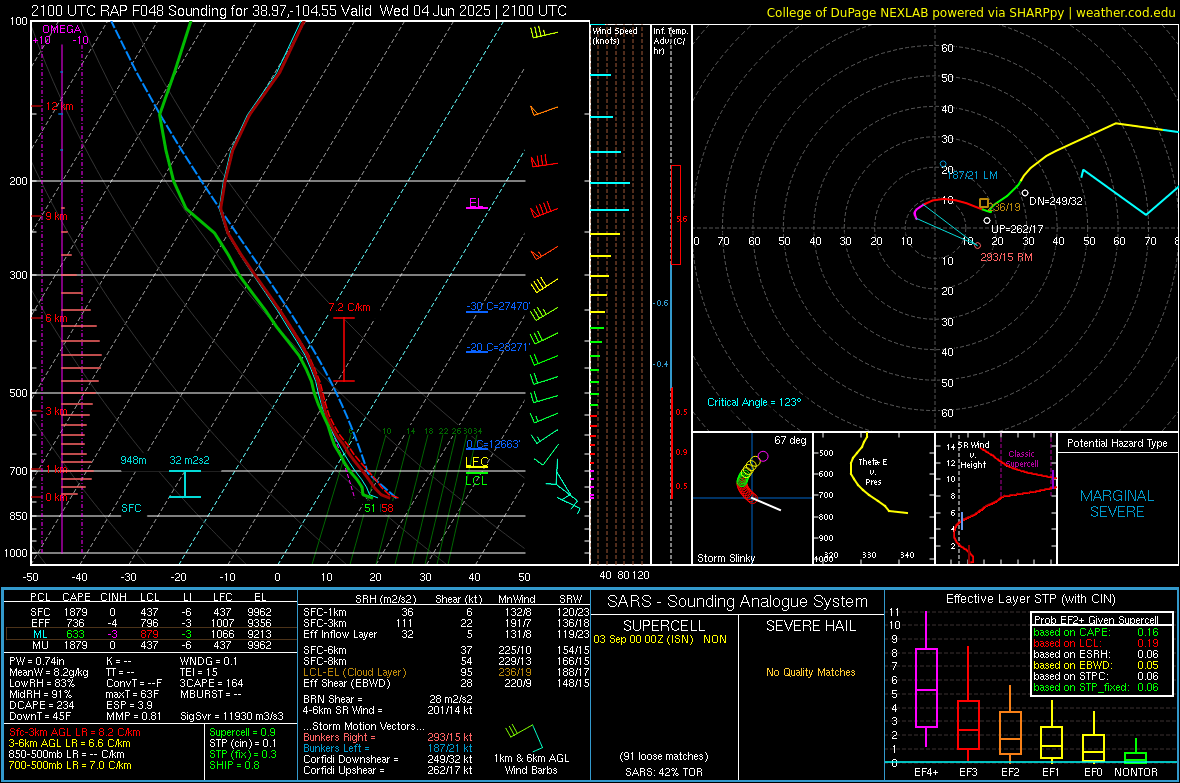Select the Sfc-3km AGL LR = 8.2 C/km line
The image size is (1180, 783).
(x=75, y=732)
